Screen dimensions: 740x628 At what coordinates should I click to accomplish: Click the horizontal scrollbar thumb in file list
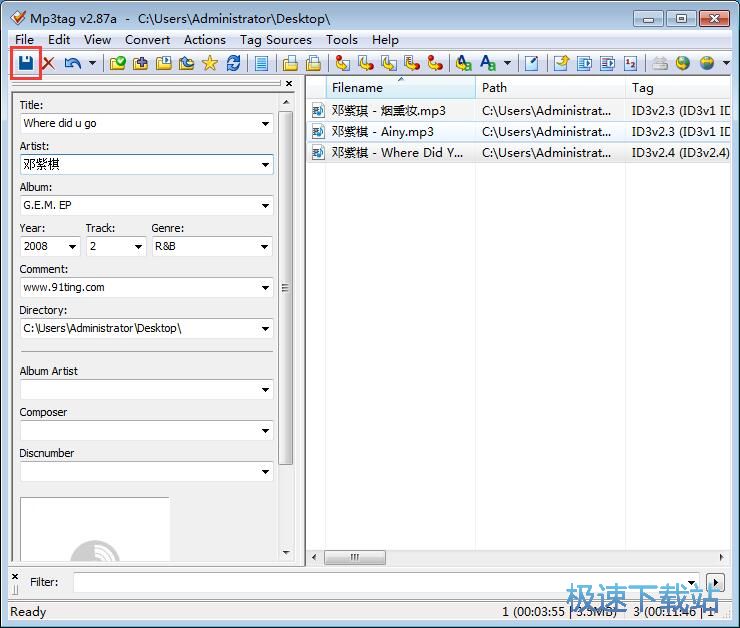coord(355,557)
